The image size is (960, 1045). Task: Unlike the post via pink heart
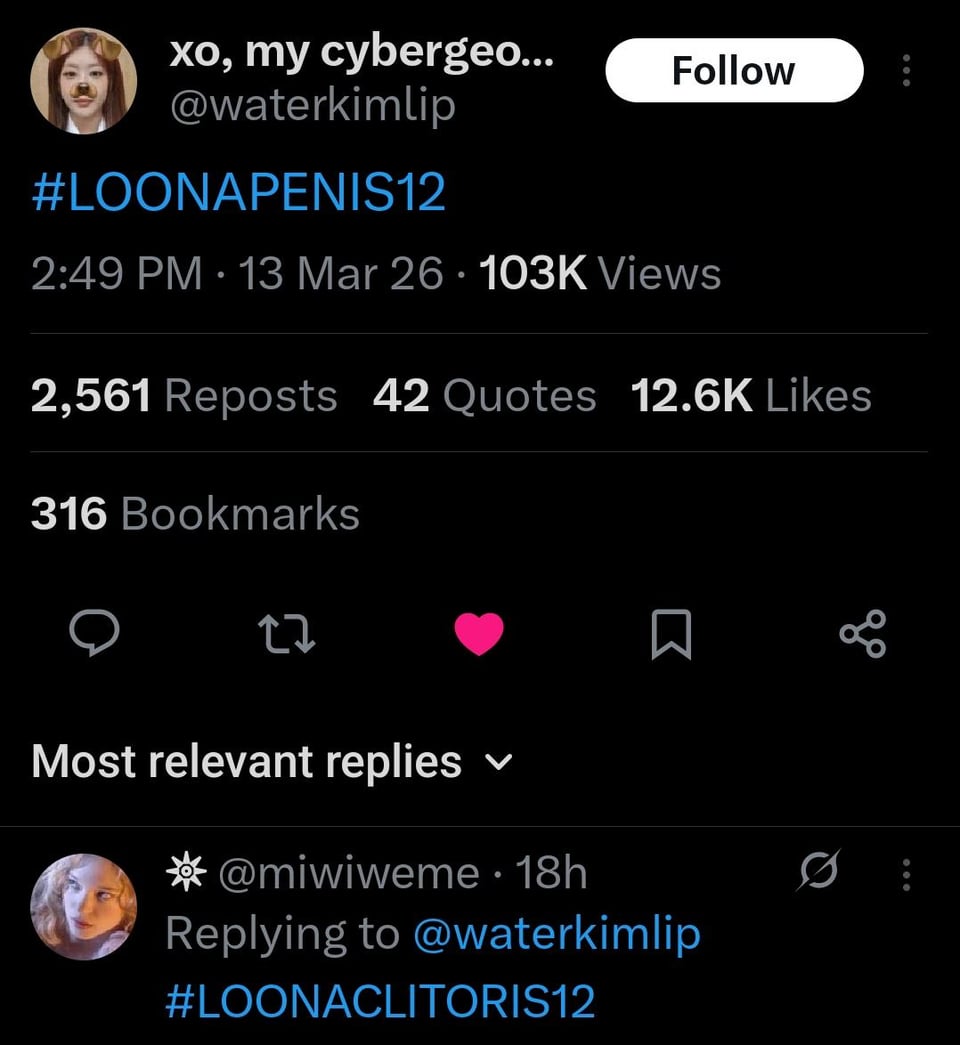(479, 635)
